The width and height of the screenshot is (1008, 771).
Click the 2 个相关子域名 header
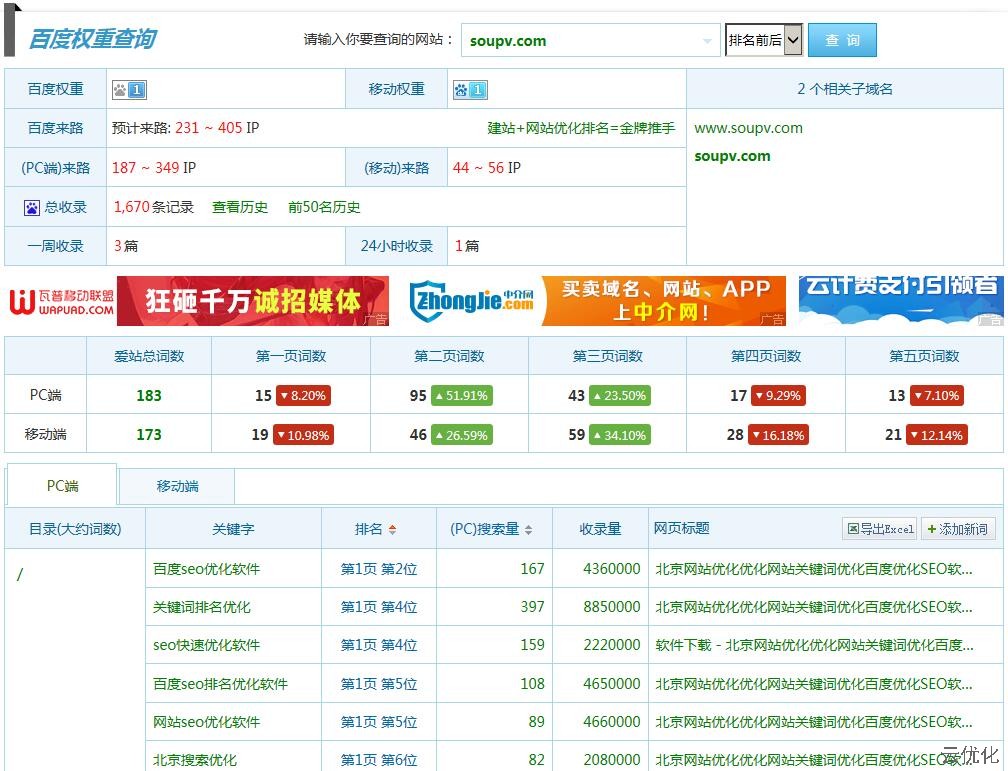[x=845, y=89]
